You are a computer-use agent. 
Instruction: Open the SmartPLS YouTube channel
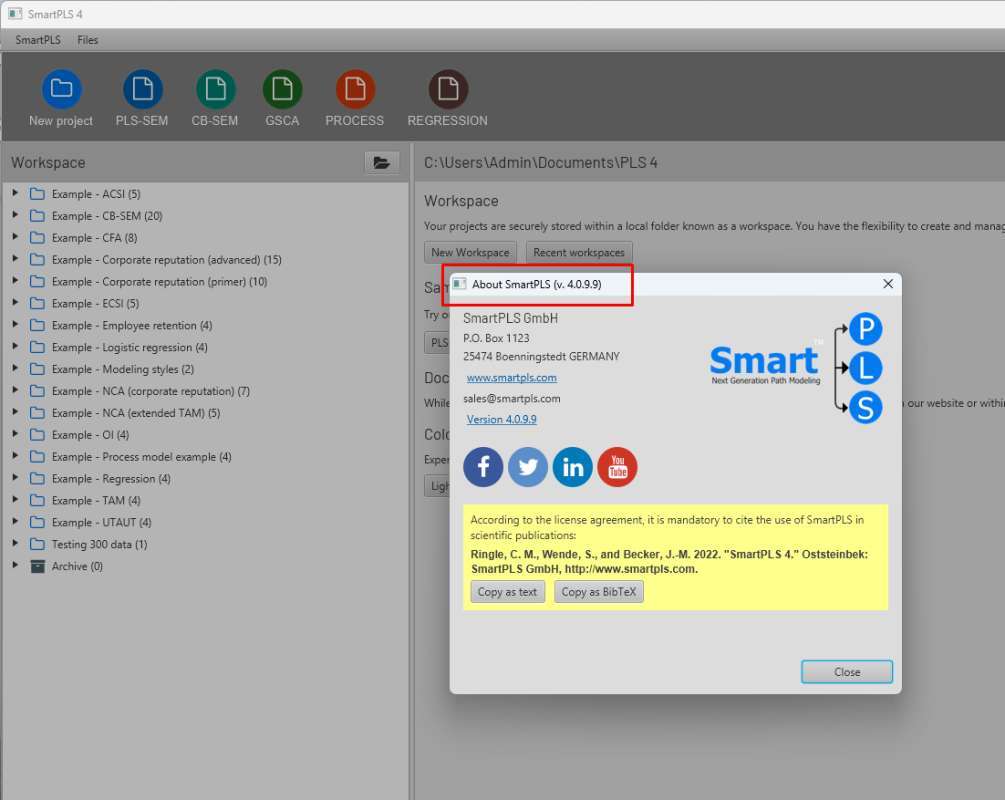pos(617,467)
